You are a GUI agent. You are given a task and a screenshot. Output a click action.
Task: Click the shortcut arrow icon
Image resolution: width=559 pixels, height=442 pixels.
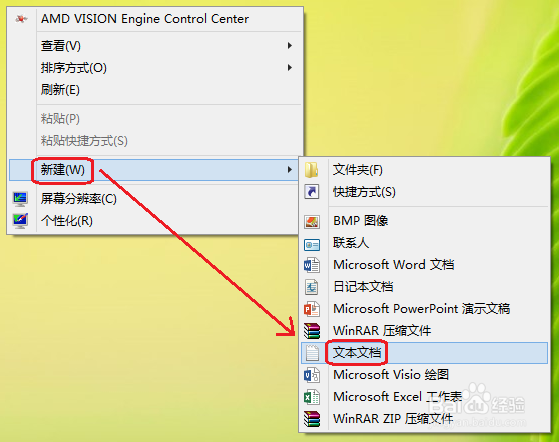click(312, 192)
